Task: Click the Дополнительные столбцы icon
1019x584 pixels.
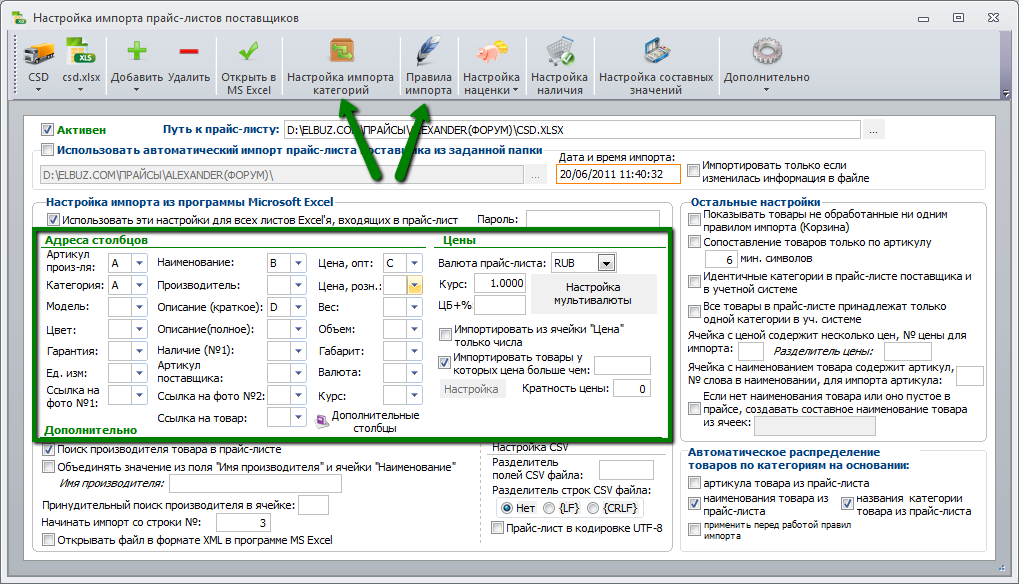Action: [322, 421]
